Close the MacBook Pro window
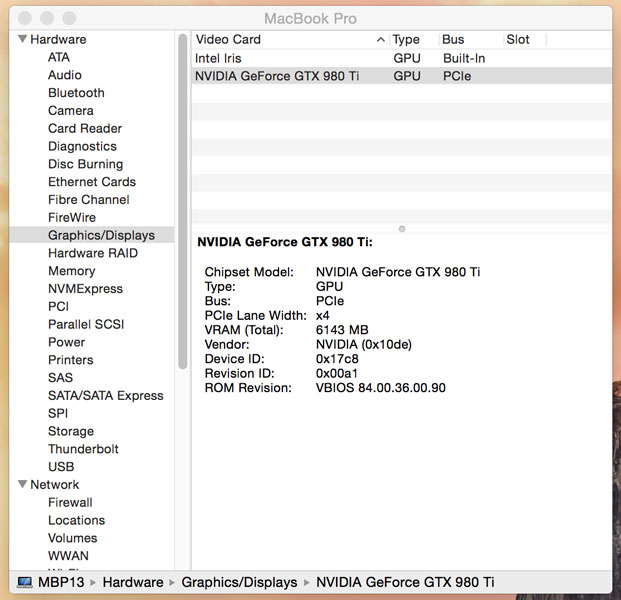This screenshot has width=621, height=600. pos(25,18)
